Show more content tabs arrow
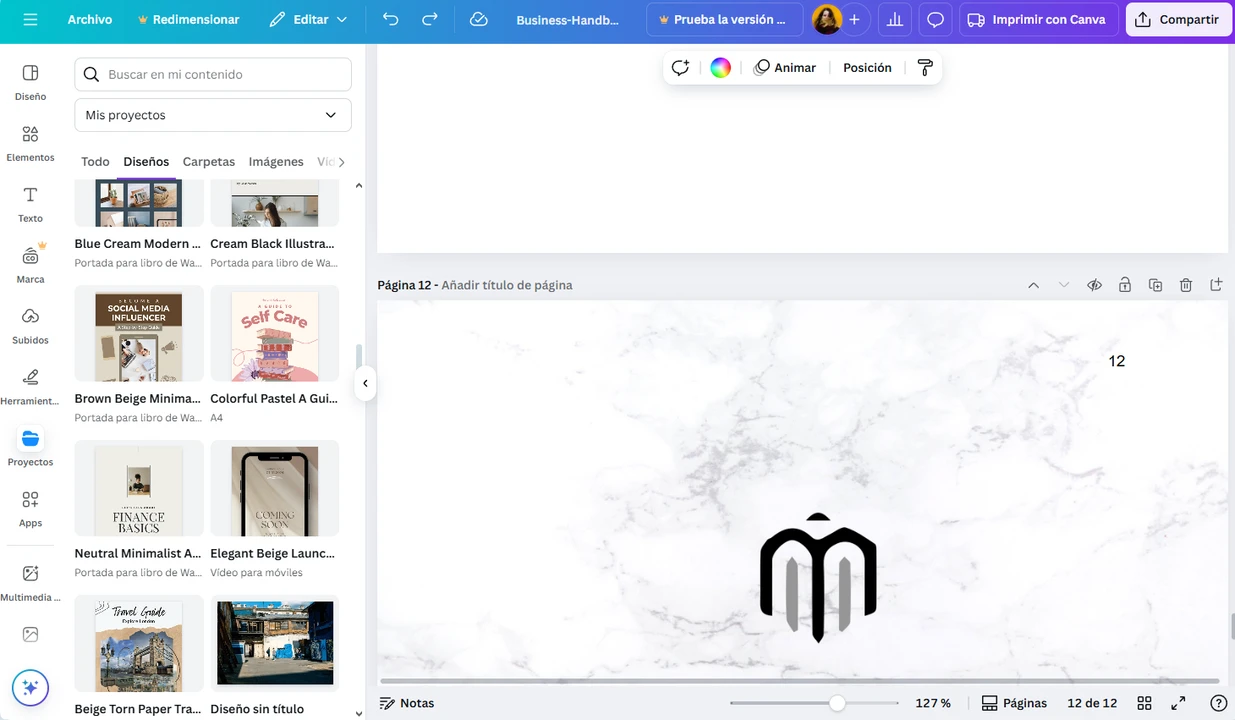Screen dimensions: 1235x720 tap(342, 162)
